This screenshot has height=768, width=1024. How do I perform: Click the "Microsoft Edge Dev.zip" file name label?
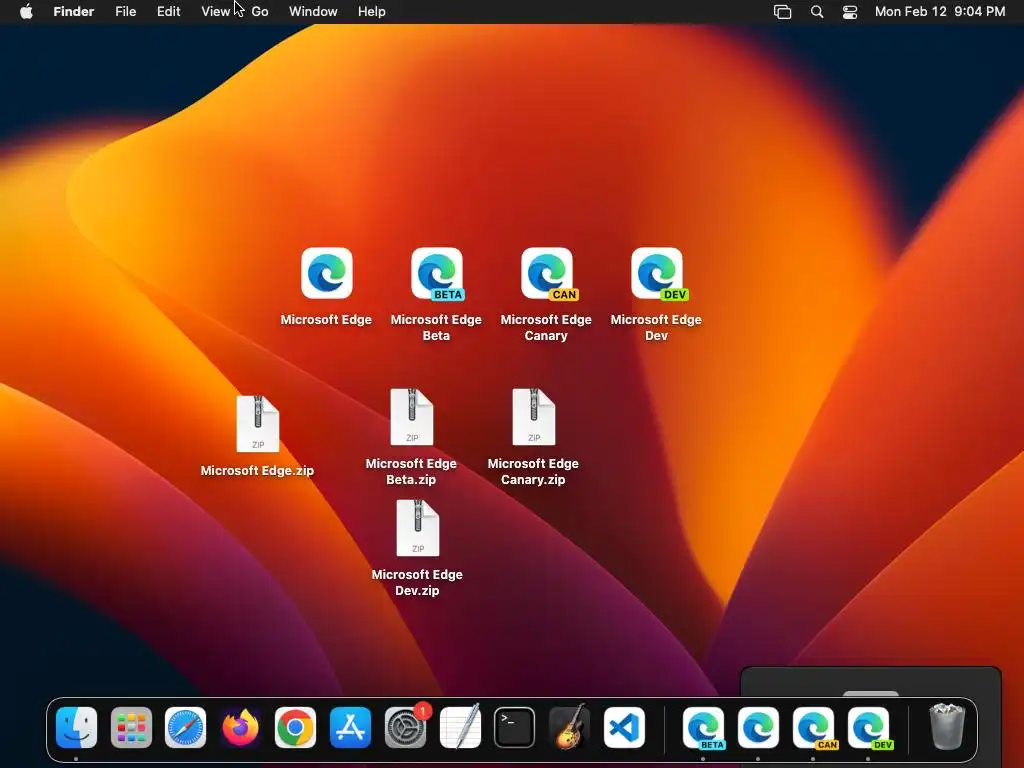pyautogui.click(x=417, y=582)
